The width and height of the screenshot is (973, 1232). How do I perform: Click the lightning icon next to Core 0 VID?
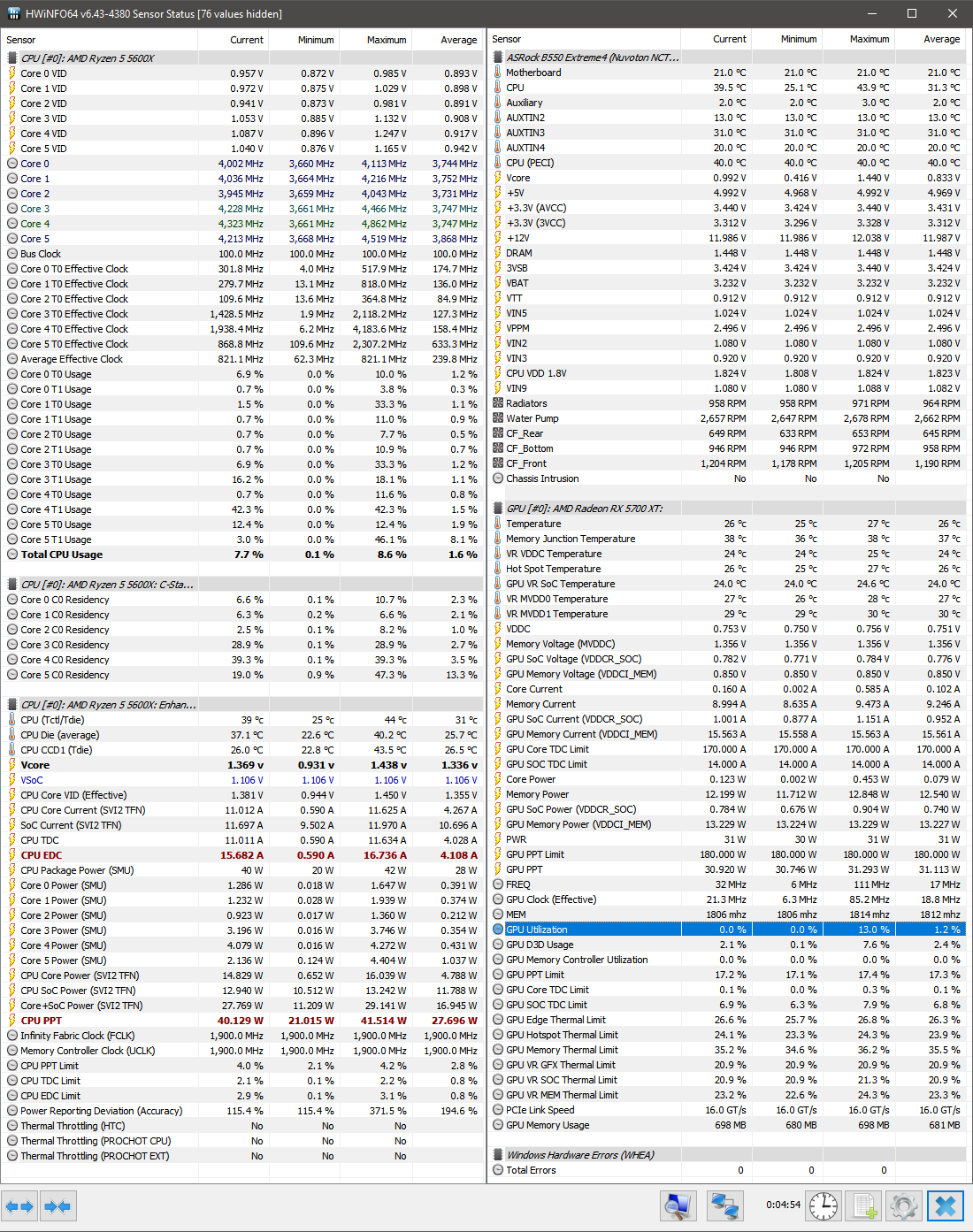[12, 73]
